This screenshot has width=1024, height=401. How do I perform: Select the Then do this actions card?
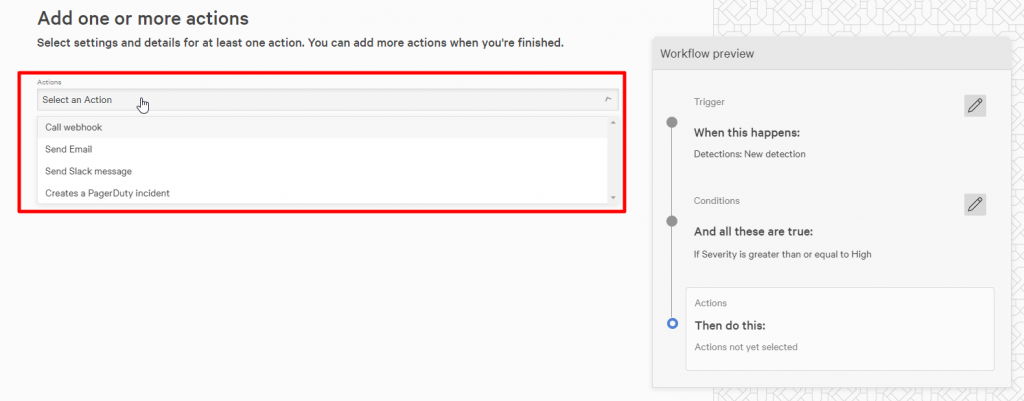tap(840, 329)
